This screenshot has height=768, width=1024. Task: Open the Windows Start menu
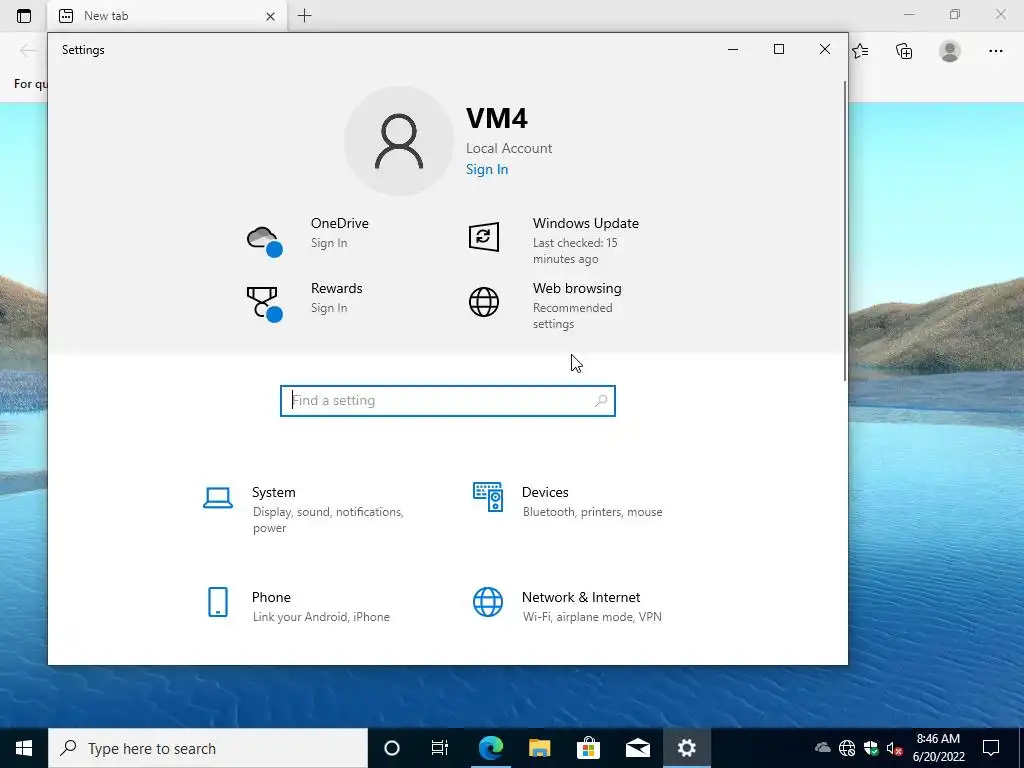(24, 748)
